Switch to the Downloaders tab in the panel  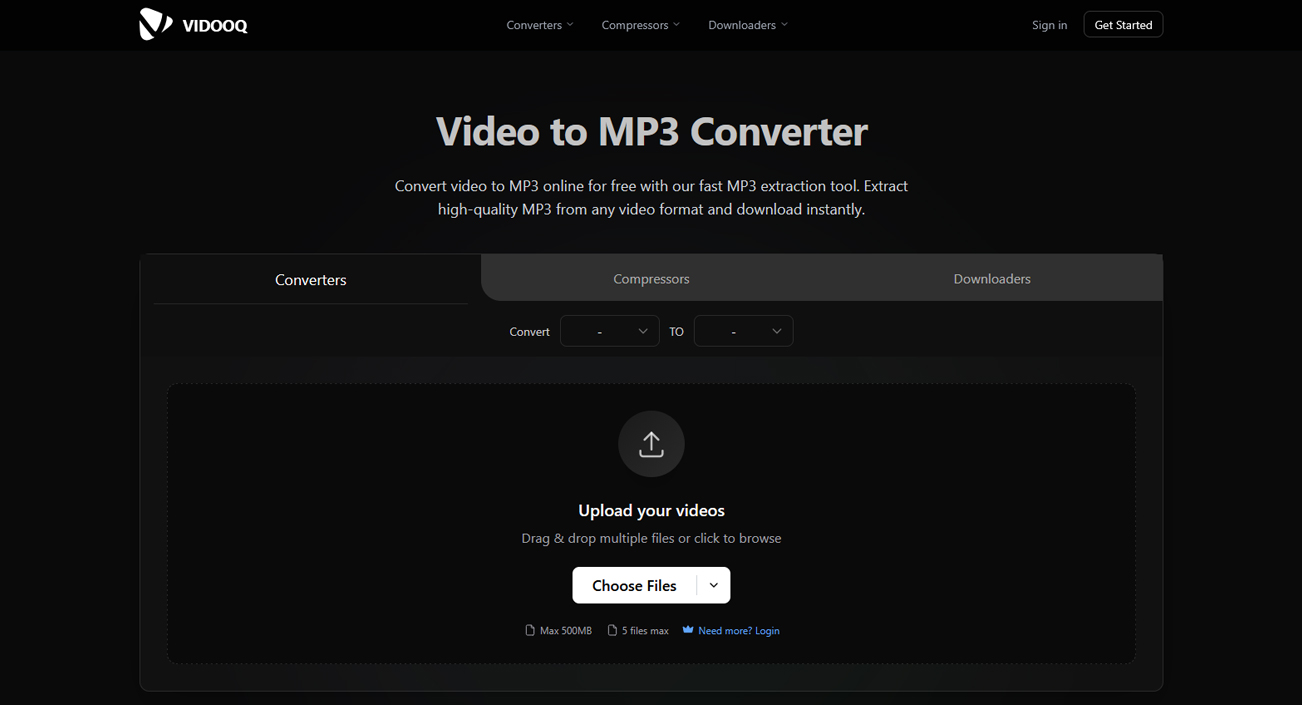pyautogui.click(x=991, y=279)
